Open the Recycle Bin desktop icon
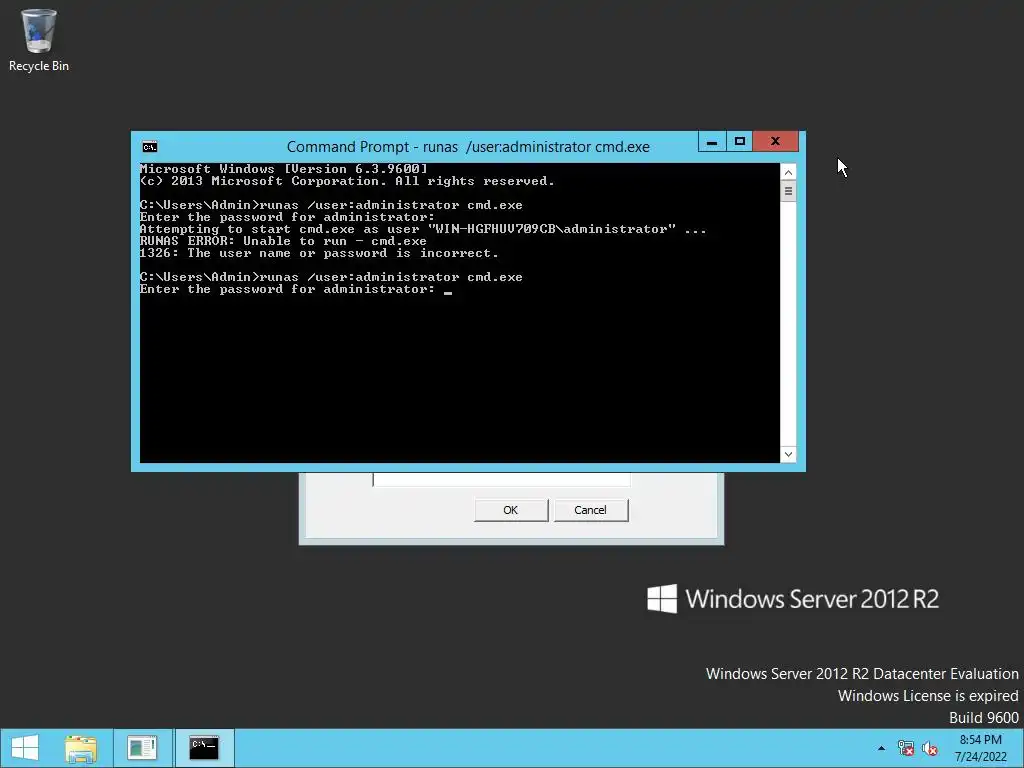Viewport: 1024px width, 768px height. [39, 40]
